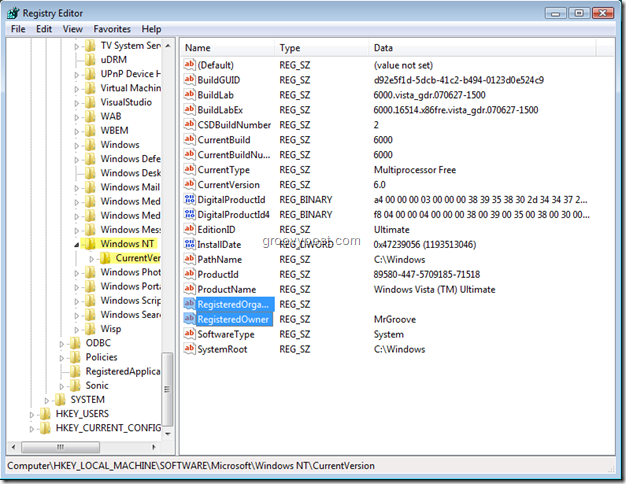Open the Help menu
Image resolution: width=626 pixels, height=484 pixels.
coord(151,29)
